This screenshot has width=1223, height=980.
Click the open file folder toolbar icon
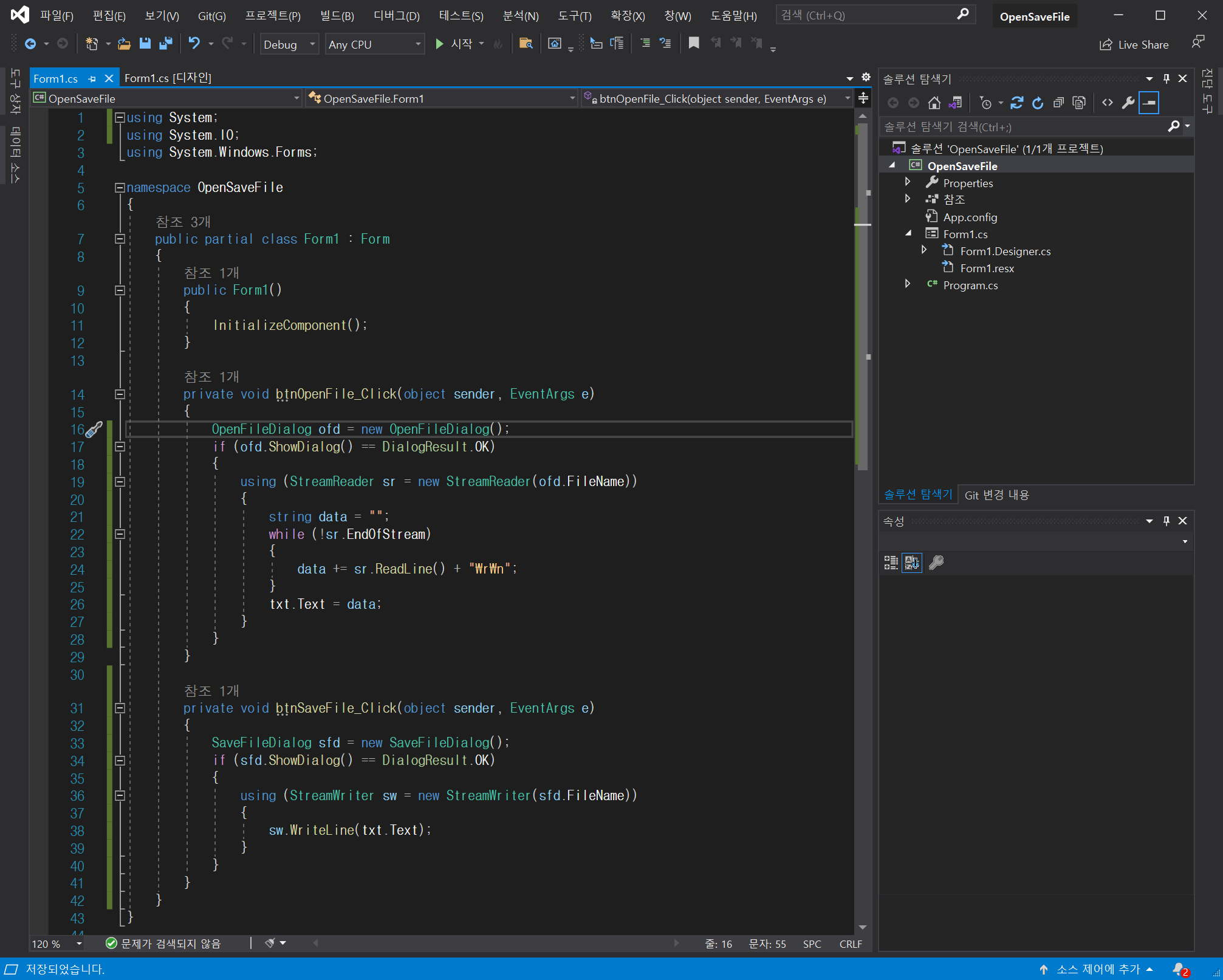124,44
